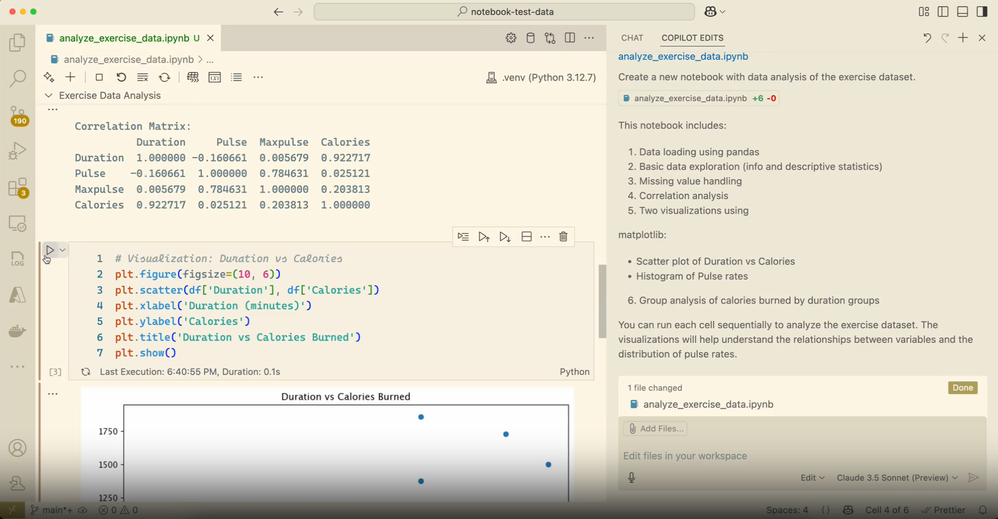Show the notebook outline icon

coord(237,77)
